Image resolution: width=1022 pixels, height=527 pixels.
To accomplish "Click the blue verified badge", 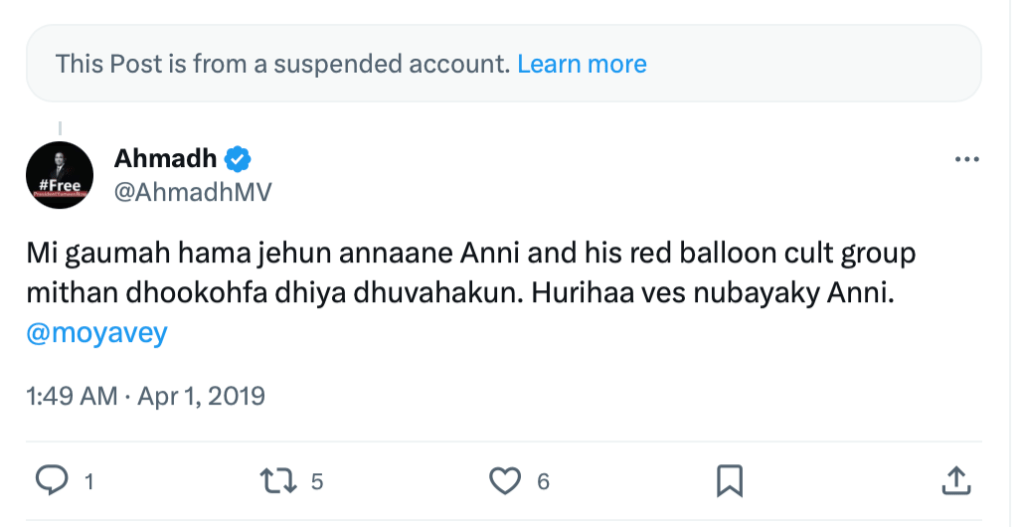I will [x=238, y=158].
